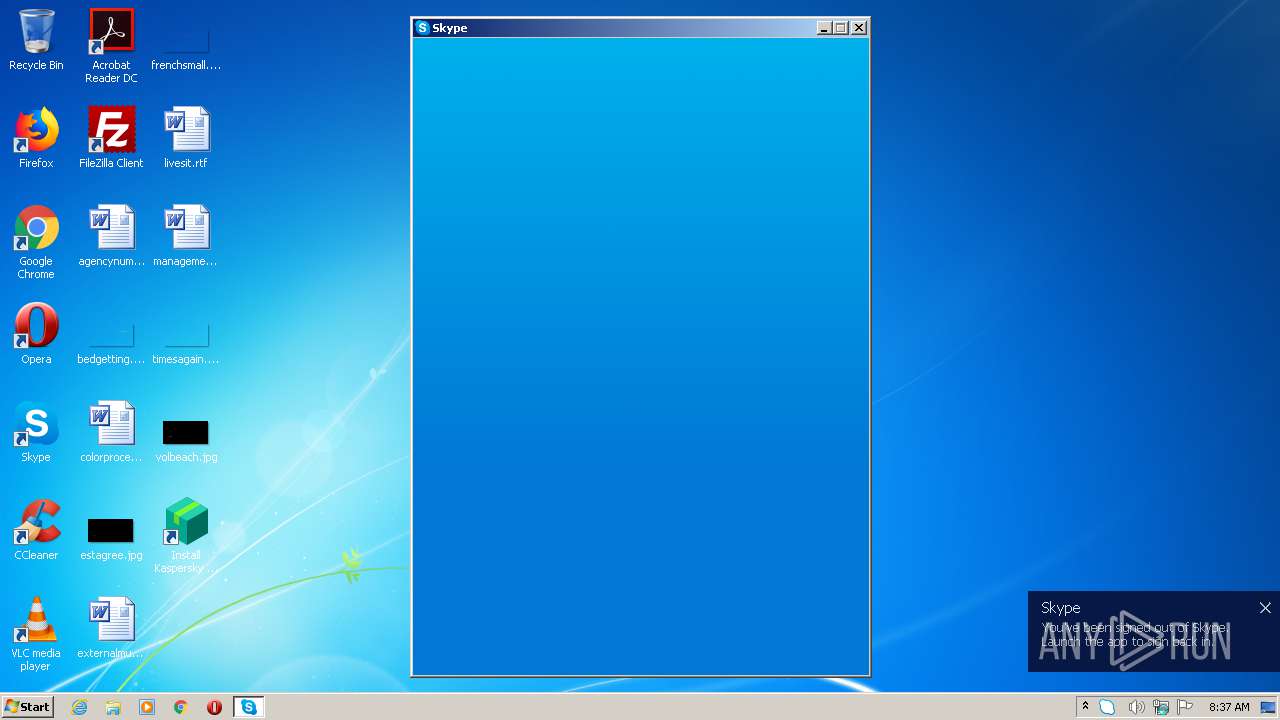Open network status tray icon
1280x720 pixels.
[1161, 707]
